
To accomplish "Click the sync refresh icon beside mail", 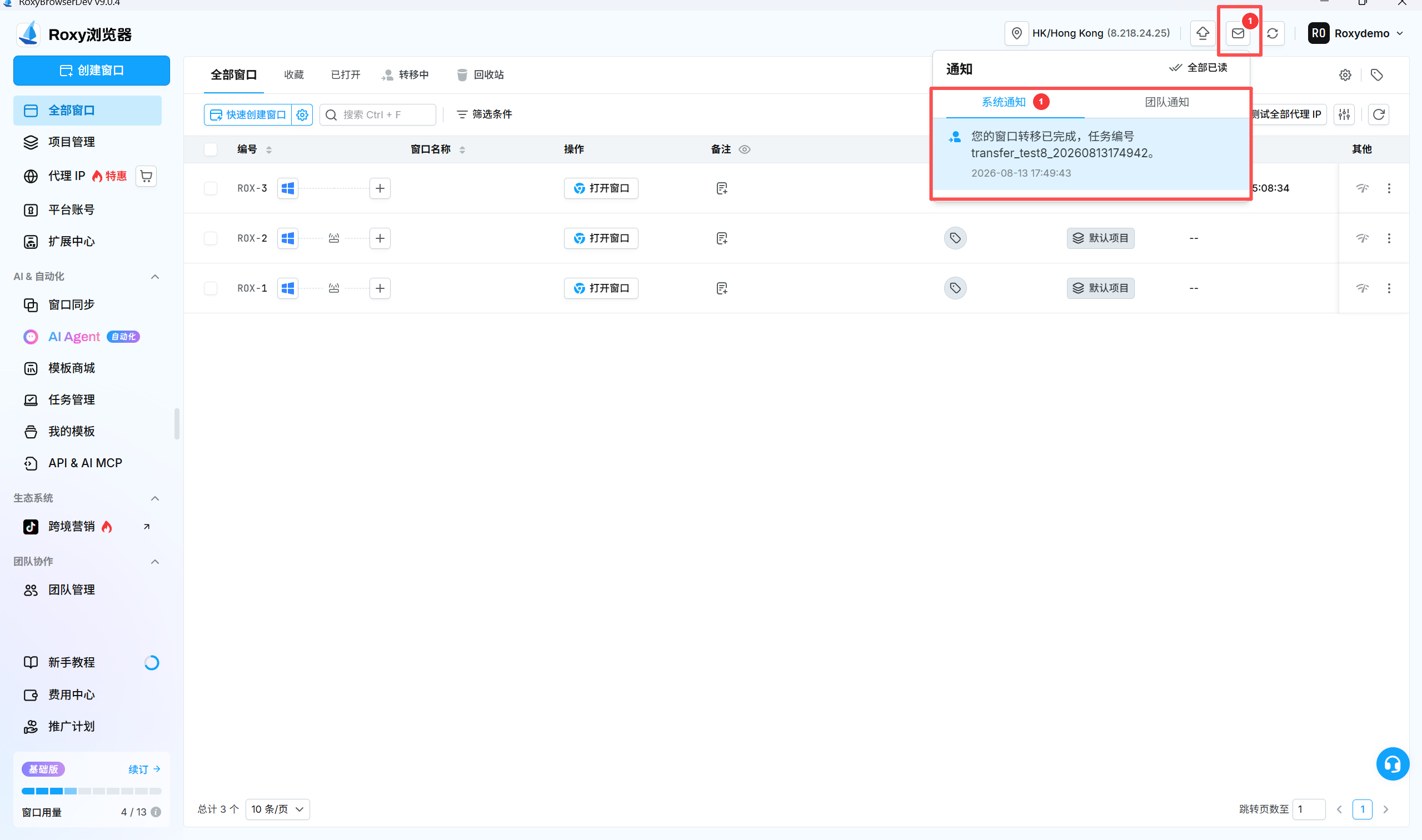I will [x=1273, y=33].
